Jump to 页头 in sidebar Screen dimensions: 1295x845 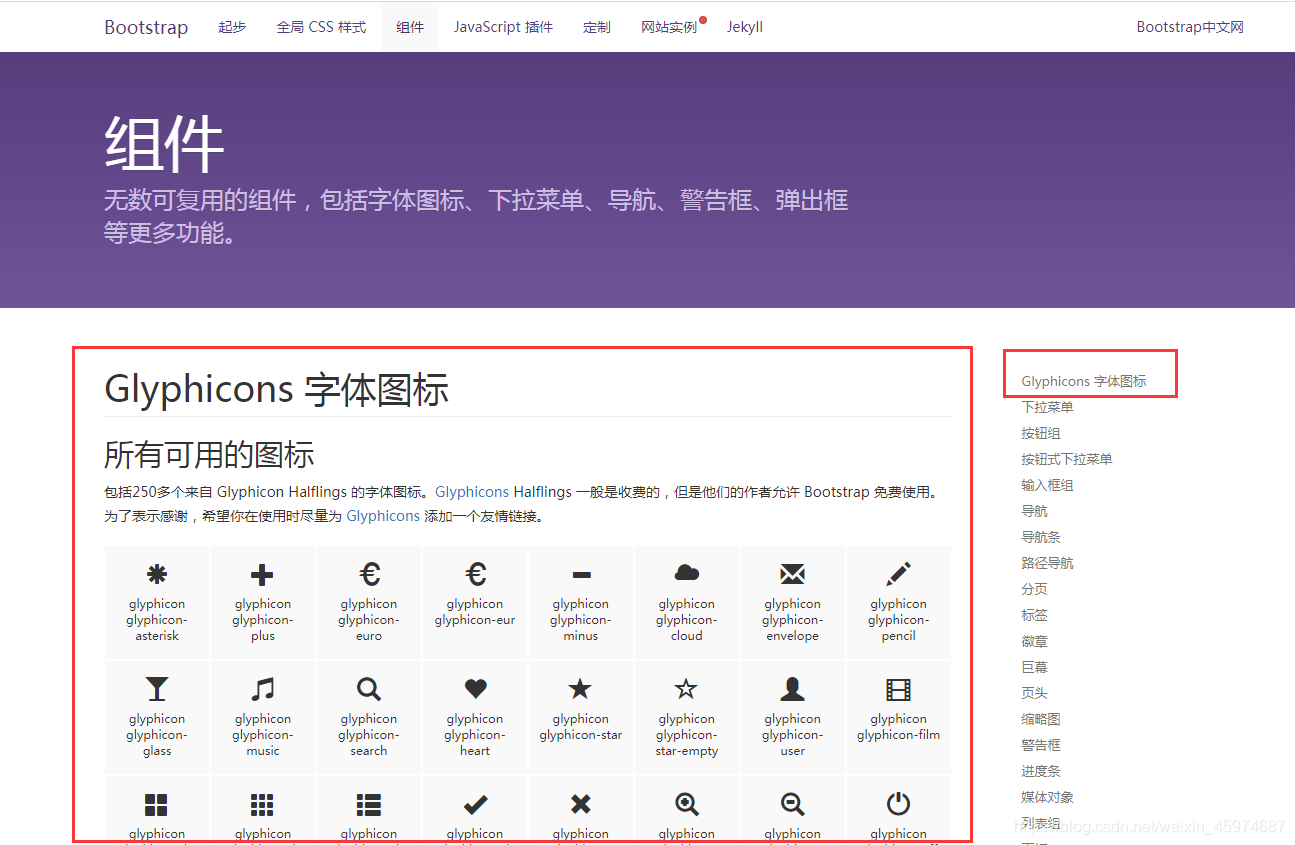tap(1035, 693)
